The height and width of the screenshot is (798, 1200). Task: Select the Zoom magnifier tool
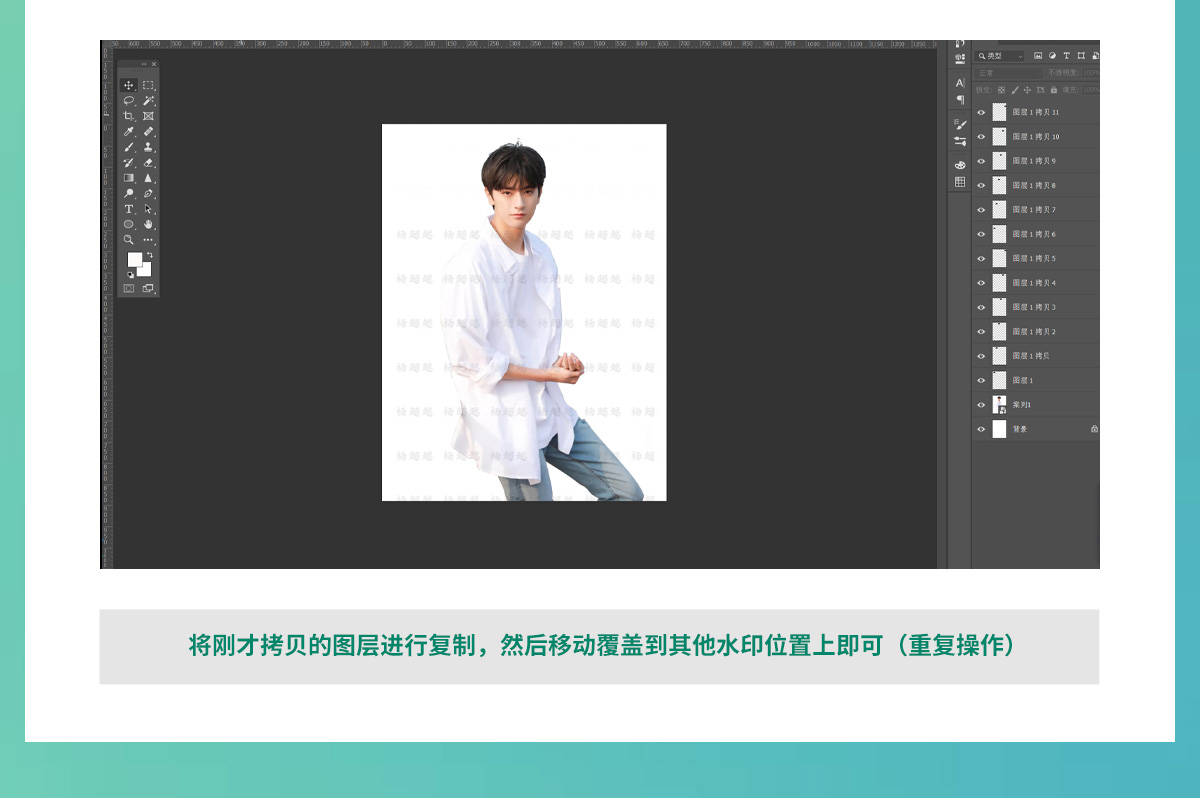click(129, 240)
